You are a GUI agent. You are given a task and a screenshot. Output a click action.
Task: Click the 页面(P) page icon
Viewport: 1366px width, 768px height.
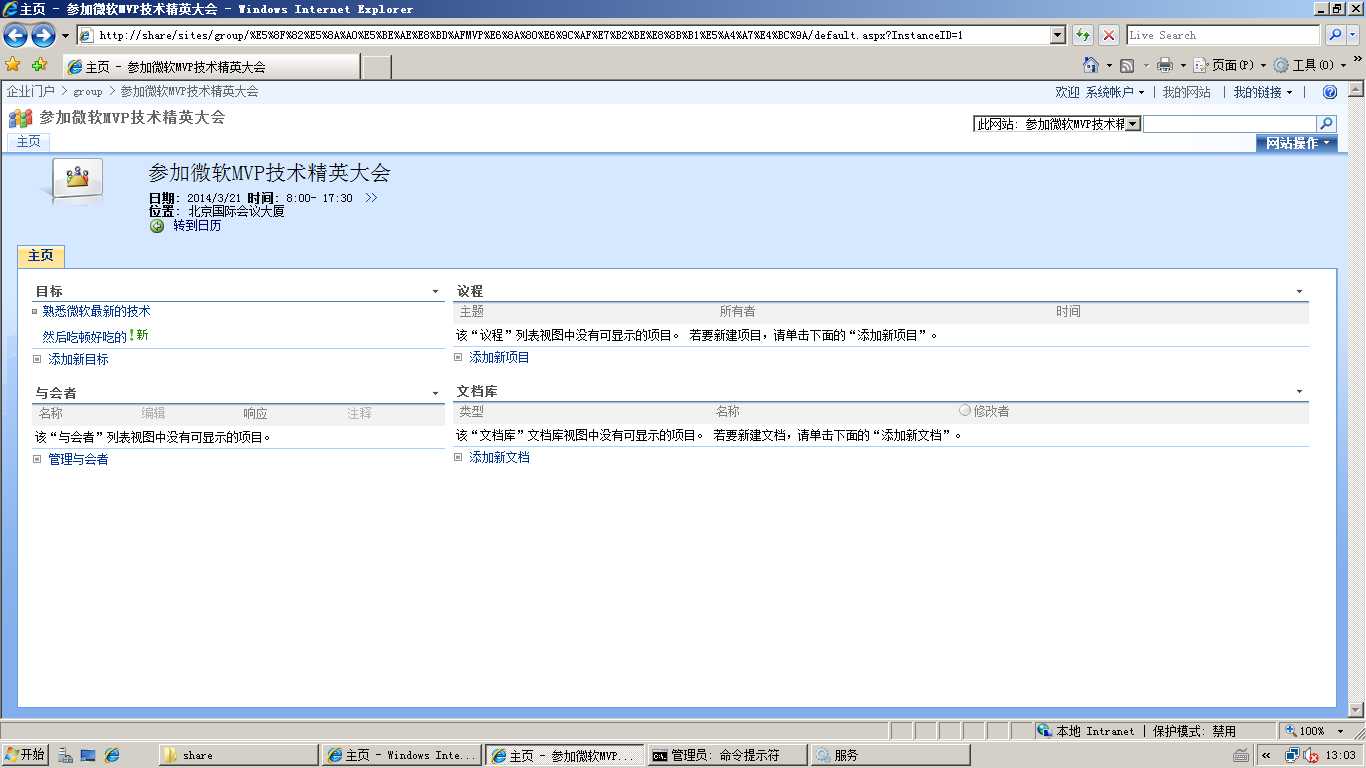1201,65
